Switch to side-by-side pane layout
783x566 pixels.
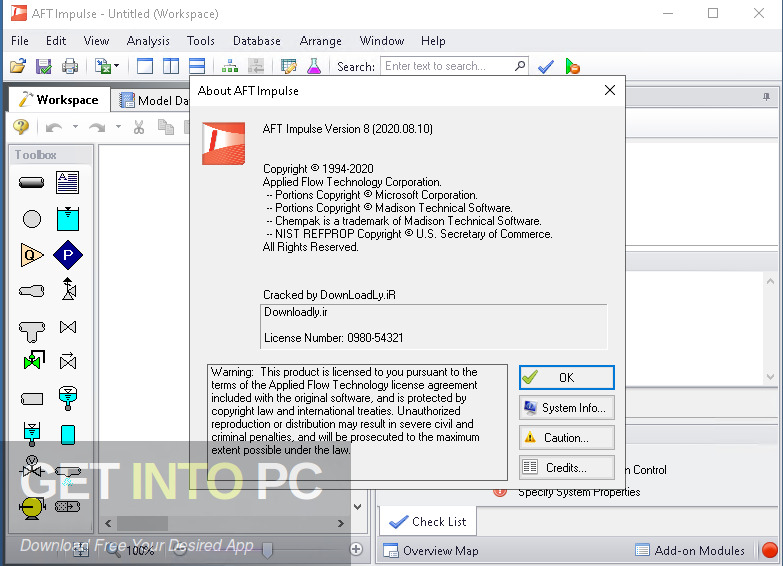pos(171,66)
